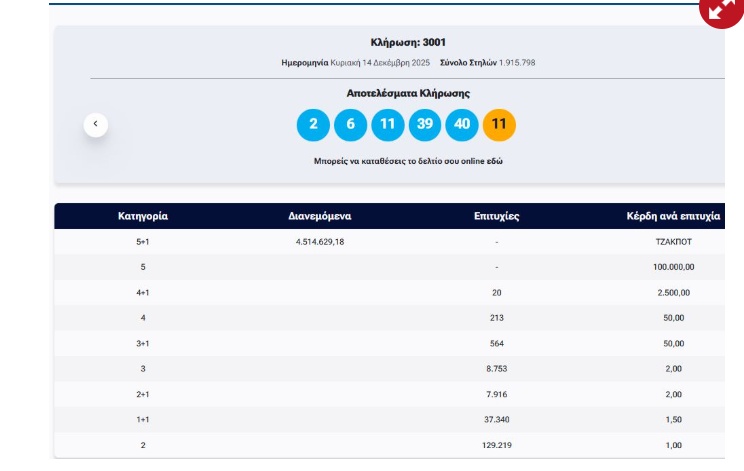This screenshot has width=744, height=471.
Task: Click the blue ball number 2
Action: (313, 125)
